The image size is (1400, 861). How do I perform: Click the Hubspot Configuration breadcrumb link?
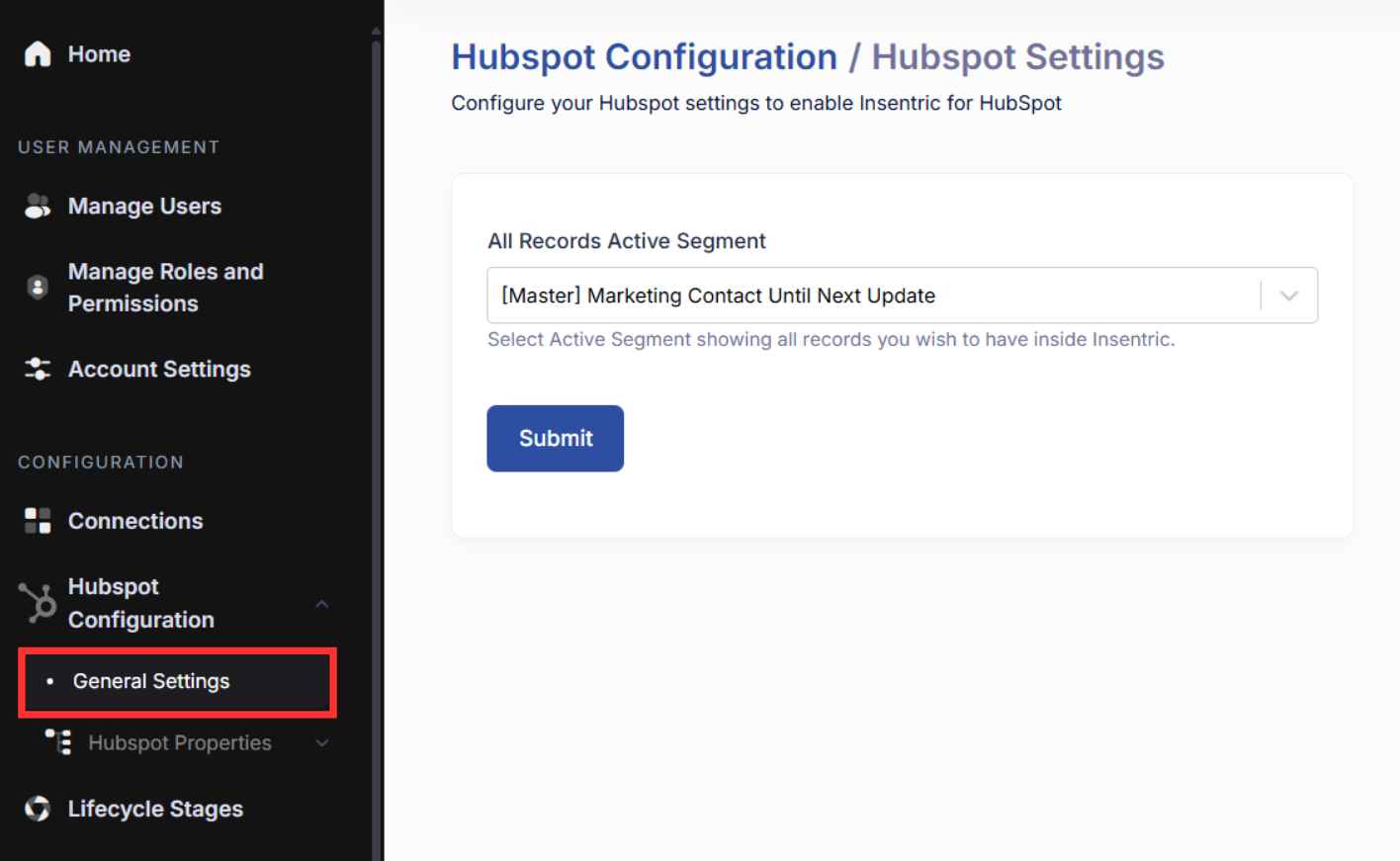645,57
